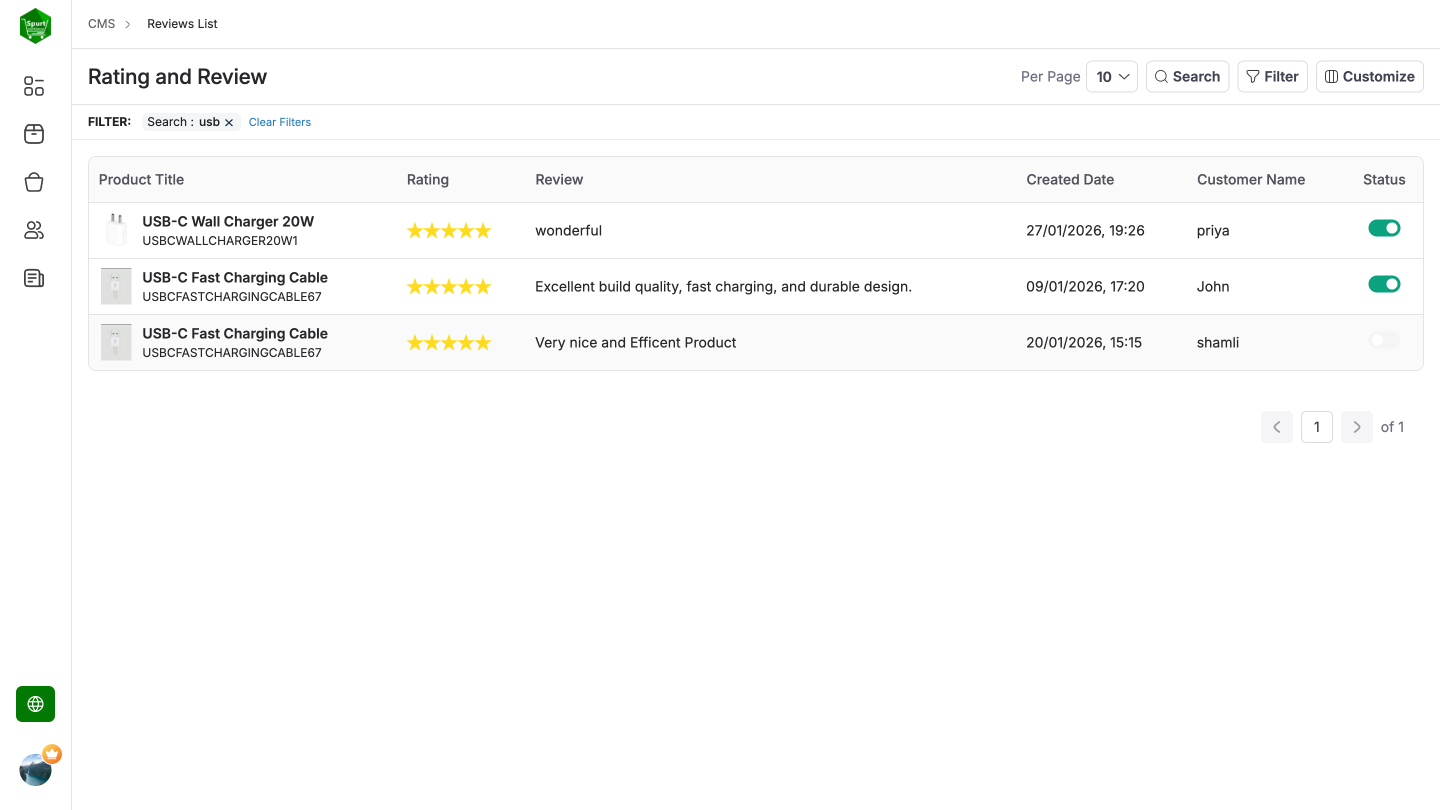Select the Reviews List breadcrumb
1440x810 pixels.
coord(181,23)
